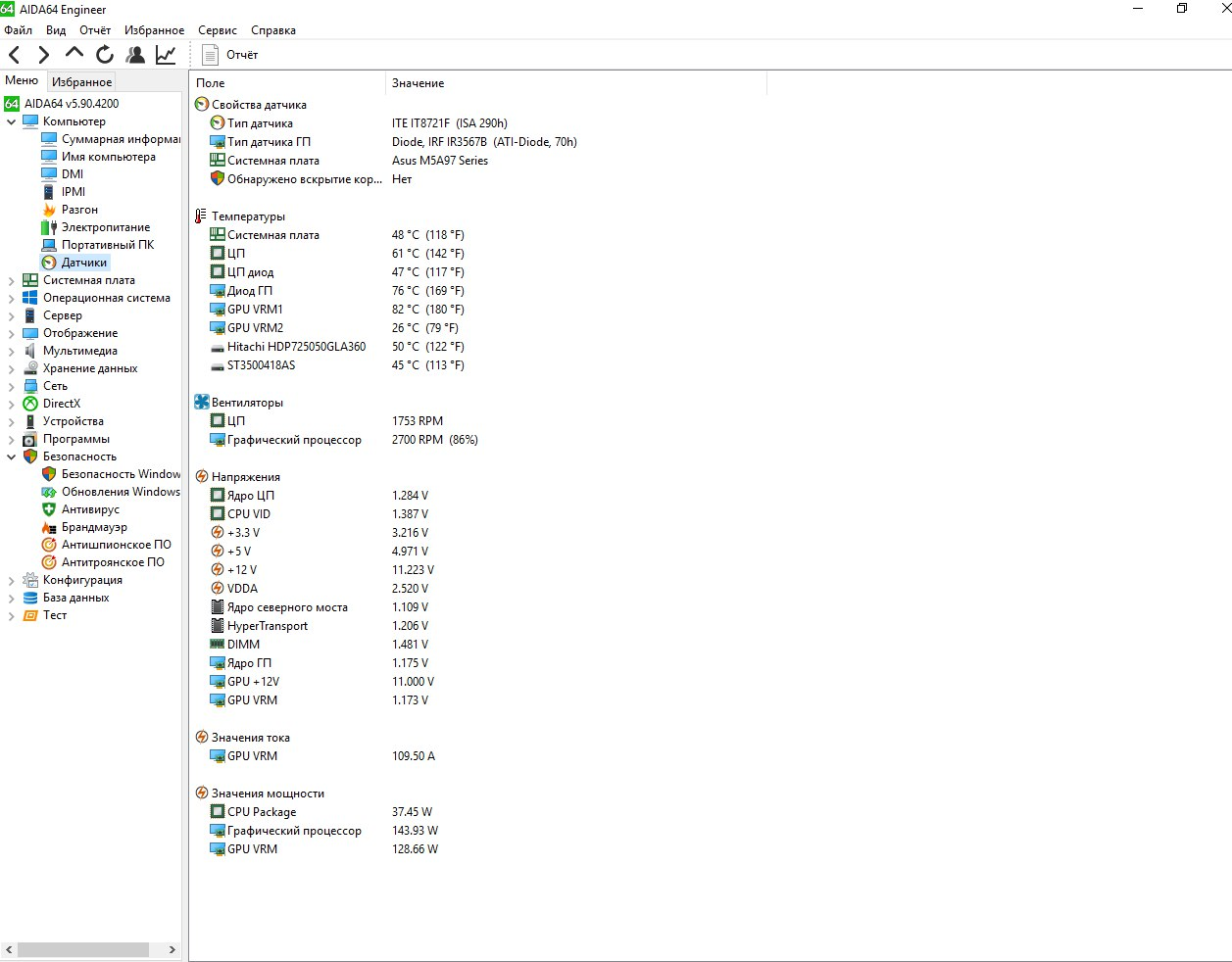Select the IPMI tree item

pyautogui.click(x=74, y=192)
